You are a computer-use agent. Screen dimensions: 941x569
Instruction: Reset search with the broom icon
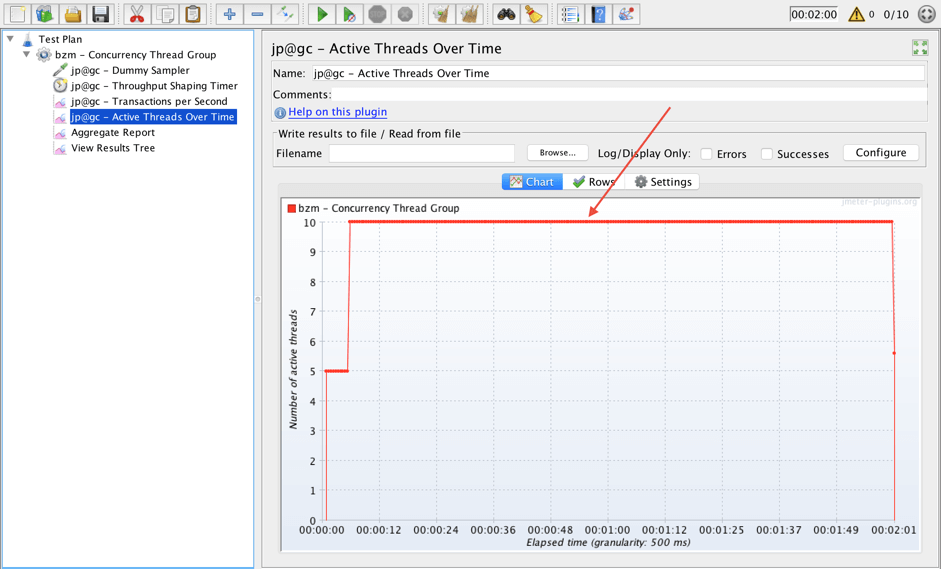click(534, 14)
